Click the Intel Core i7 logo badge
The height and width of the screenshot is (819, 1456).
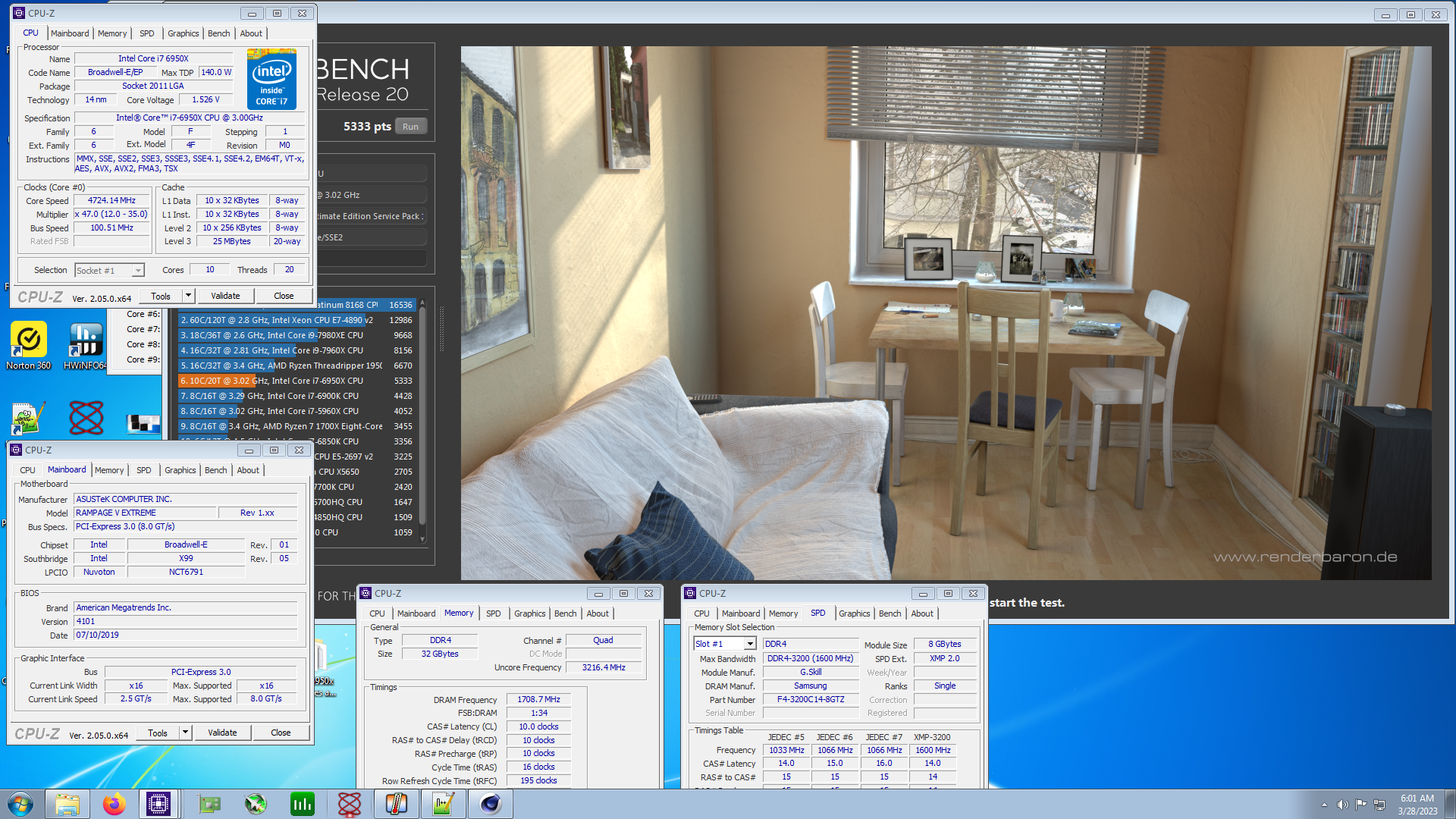pyautogui.click(x=271, y=79)
